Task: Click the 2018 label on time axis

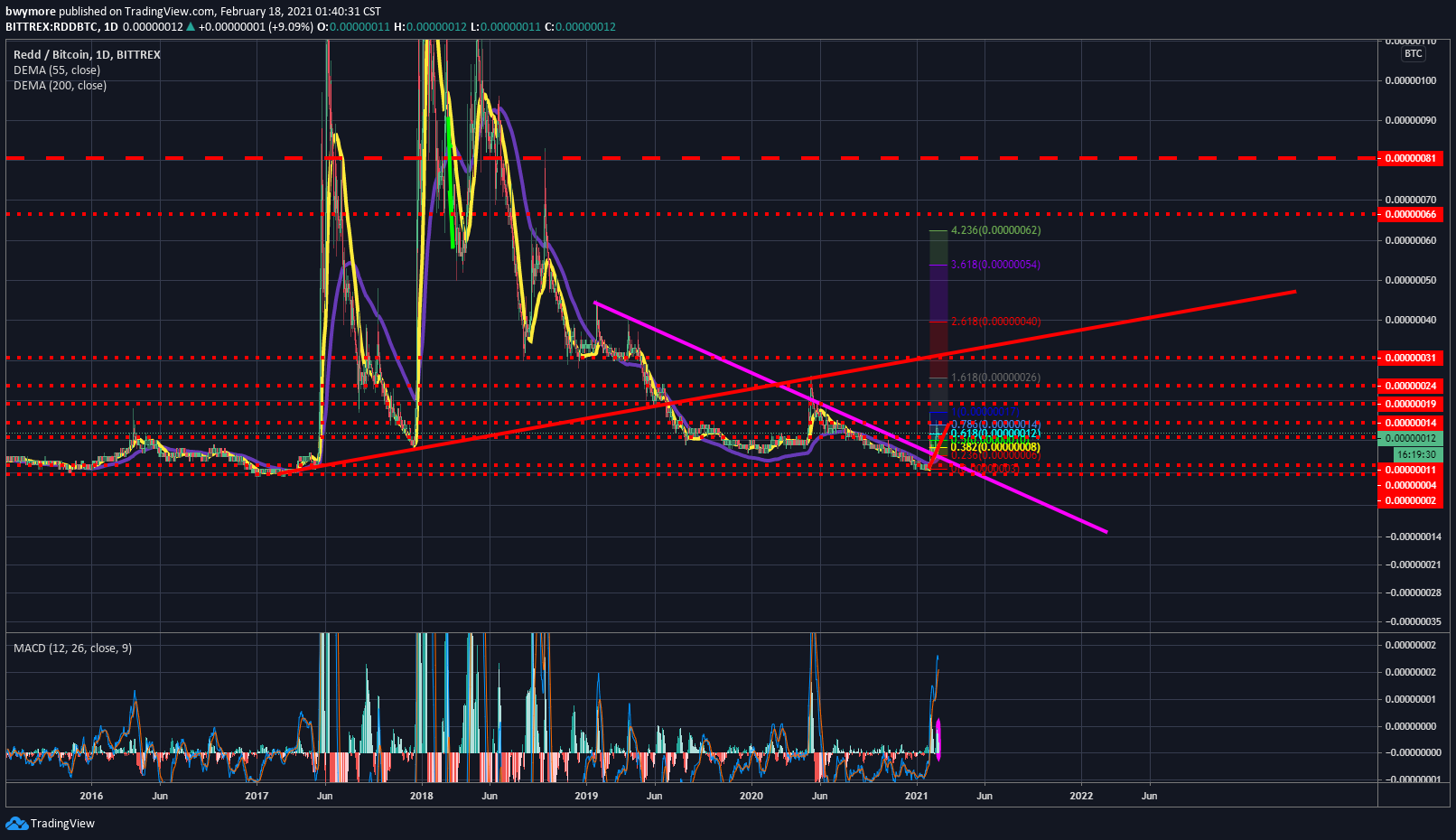Action: pyautogui.click(x=421, y=796)
